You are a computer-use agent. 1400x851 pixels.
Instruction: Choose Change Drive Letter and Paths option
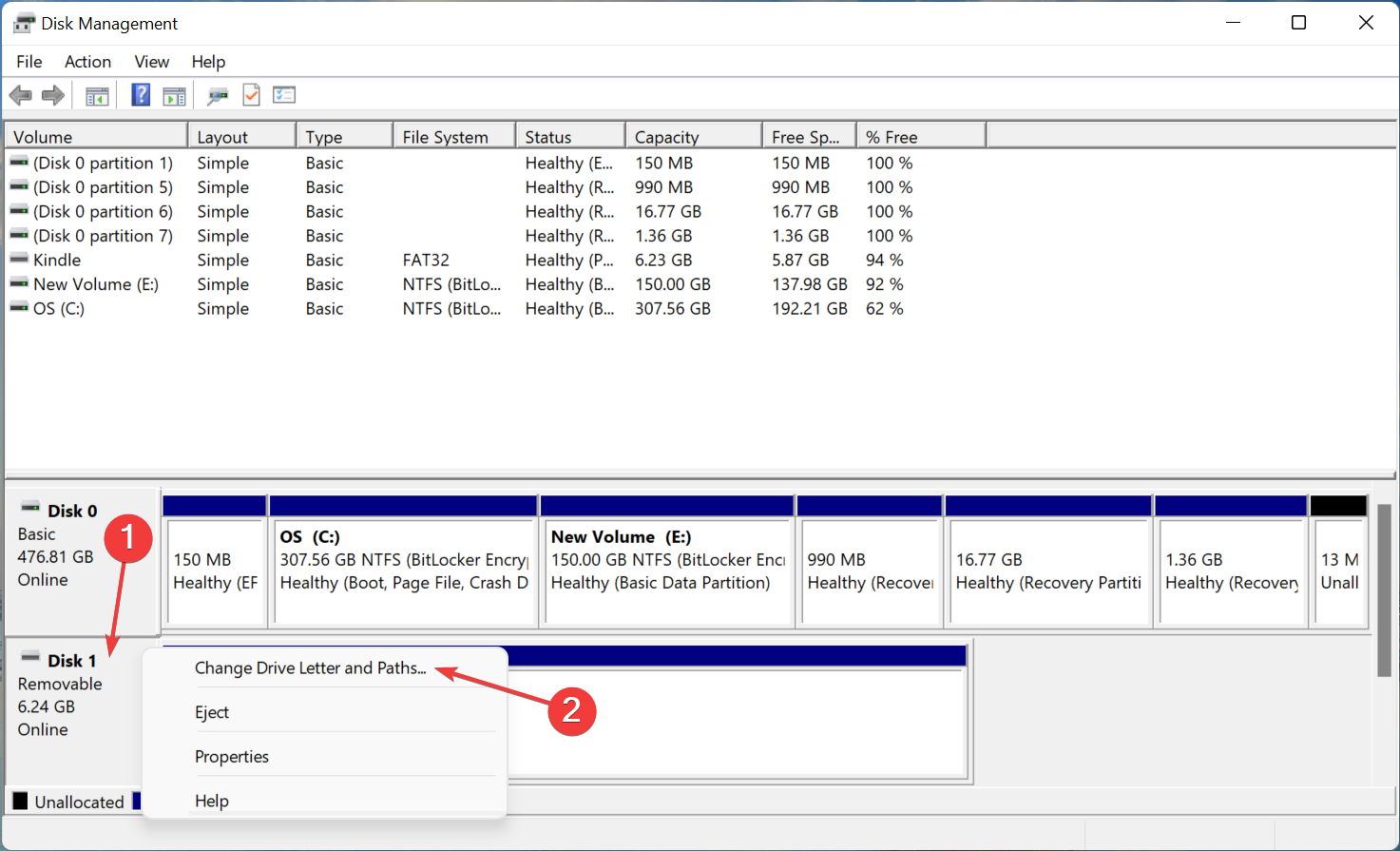pyautogui.click(x=310, y=668)
